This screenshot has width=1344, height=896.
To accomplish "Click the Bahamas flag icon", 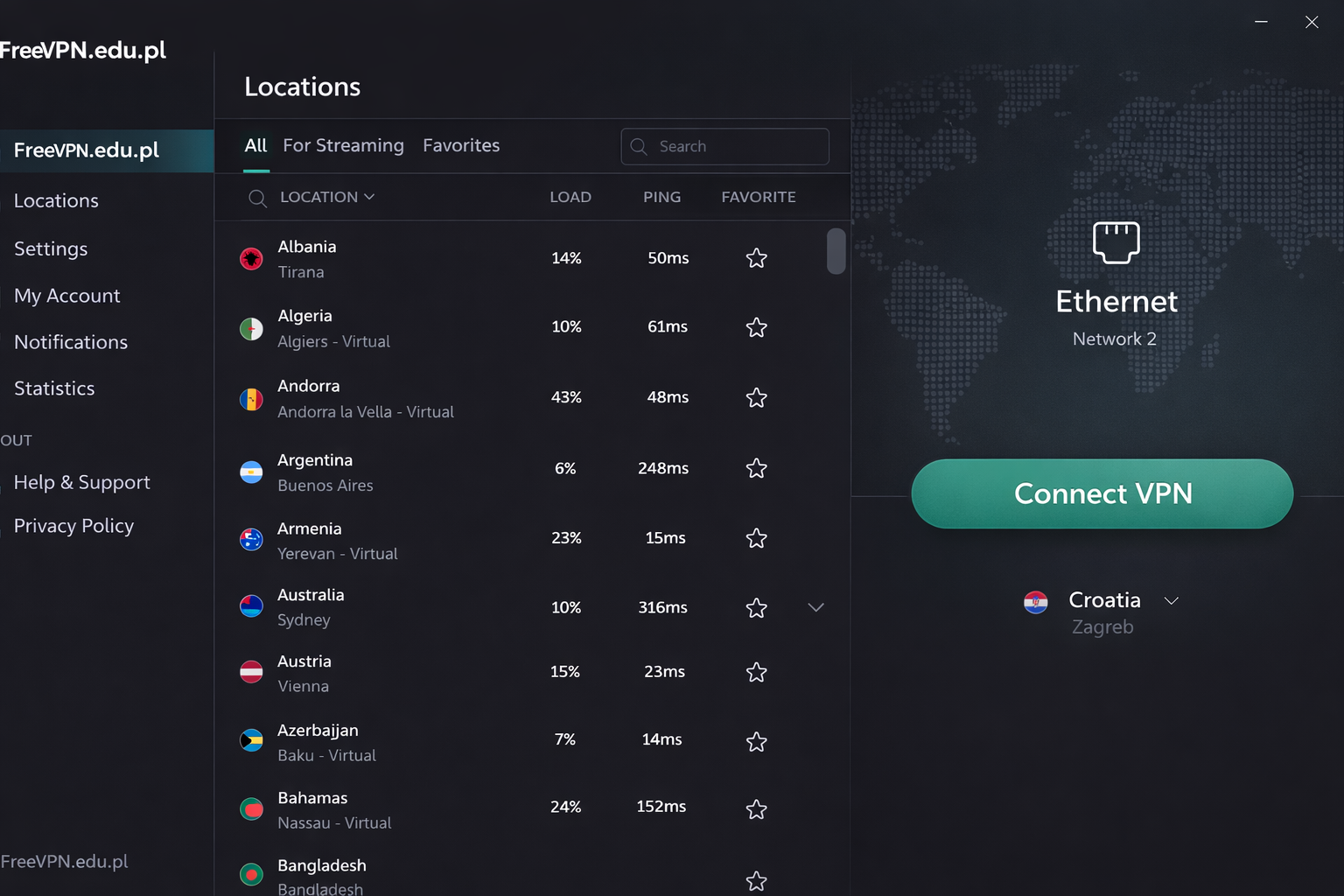I will point(251,809).
